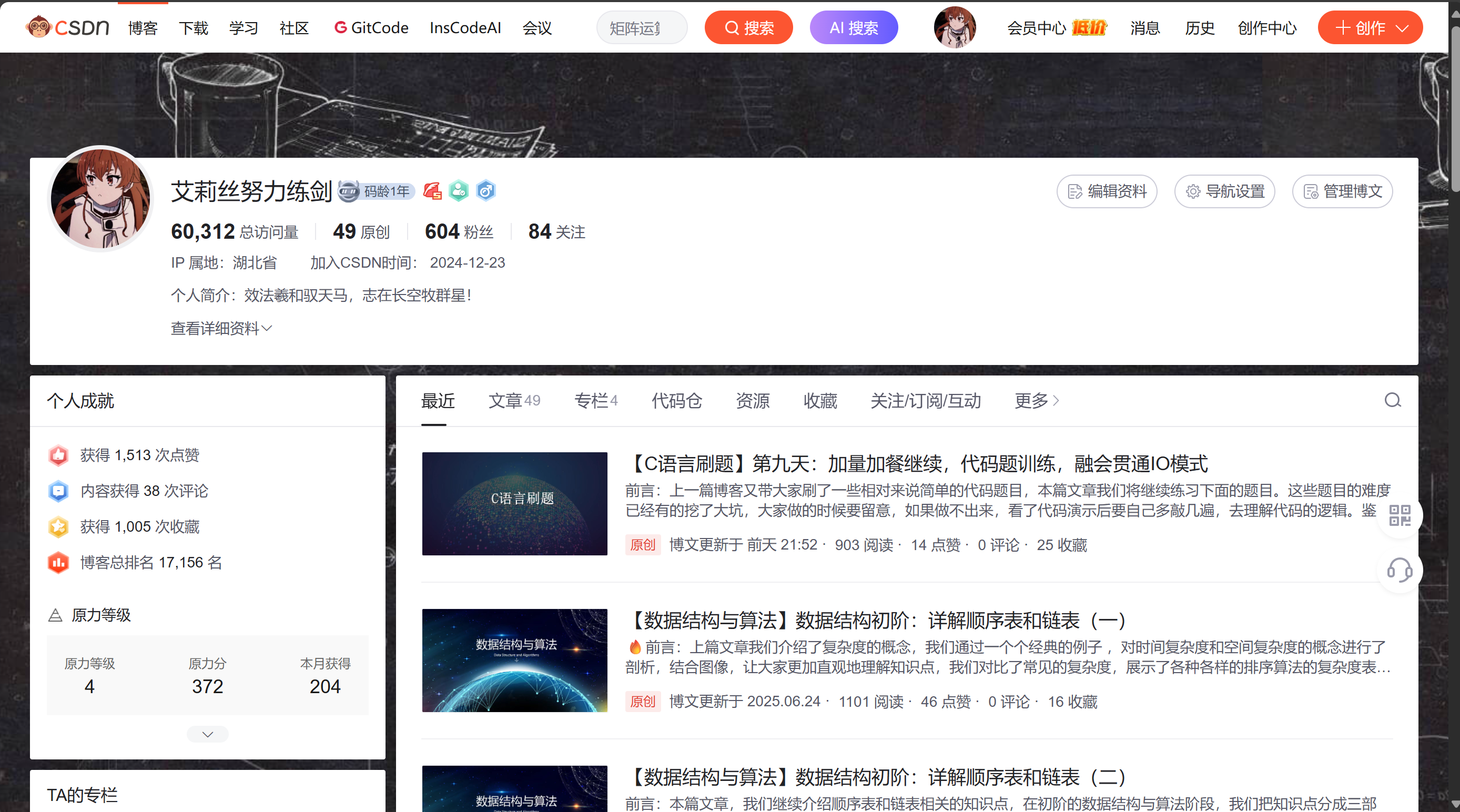Click the blog ranking chart icon
Viewport: 1460px width, 812px height.
pos(58,563)
